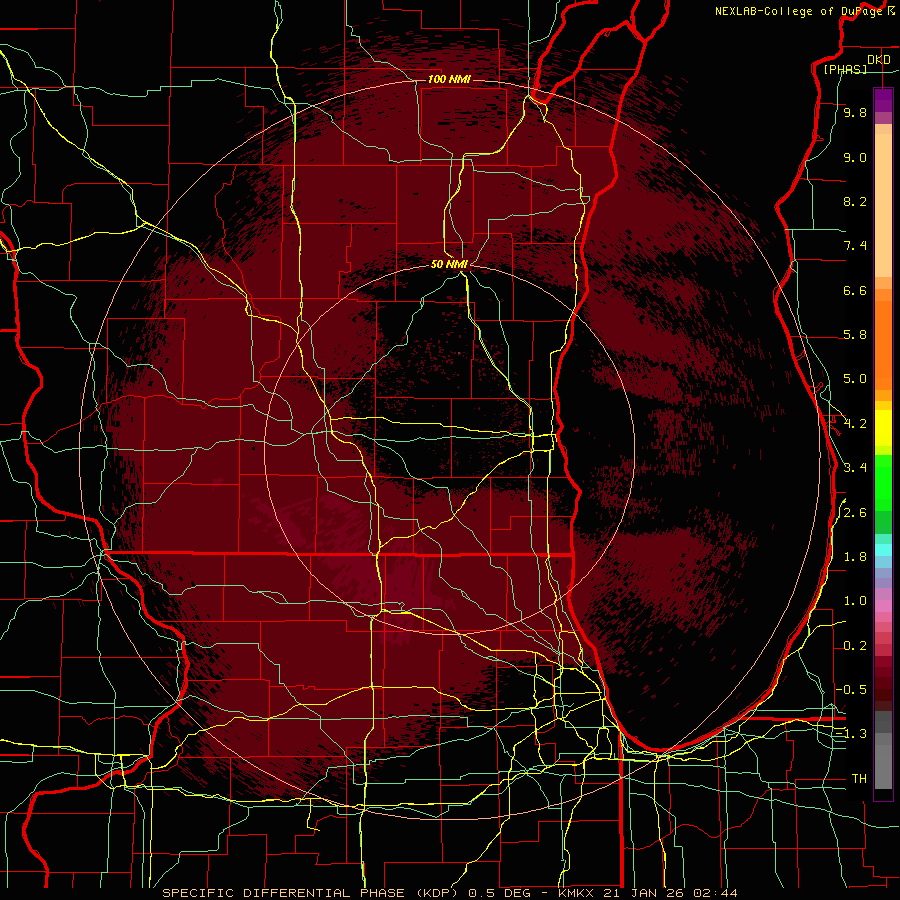900x900 pixels.
Task: Click the "100 NMI" range ring label
Action: (x=449, y=79)
